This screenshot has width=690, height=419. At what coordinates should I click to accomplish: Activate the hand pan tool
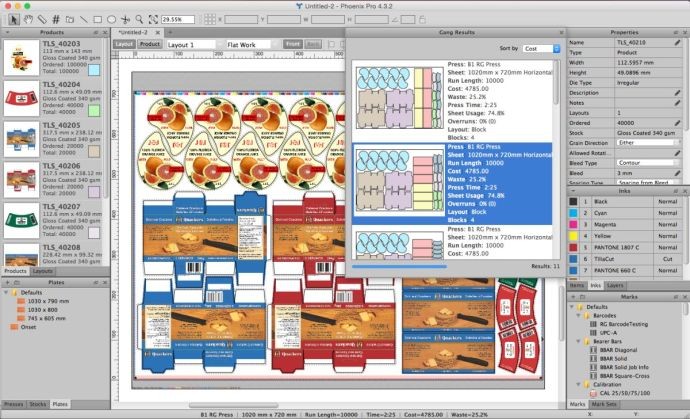[x=26, y=18]
